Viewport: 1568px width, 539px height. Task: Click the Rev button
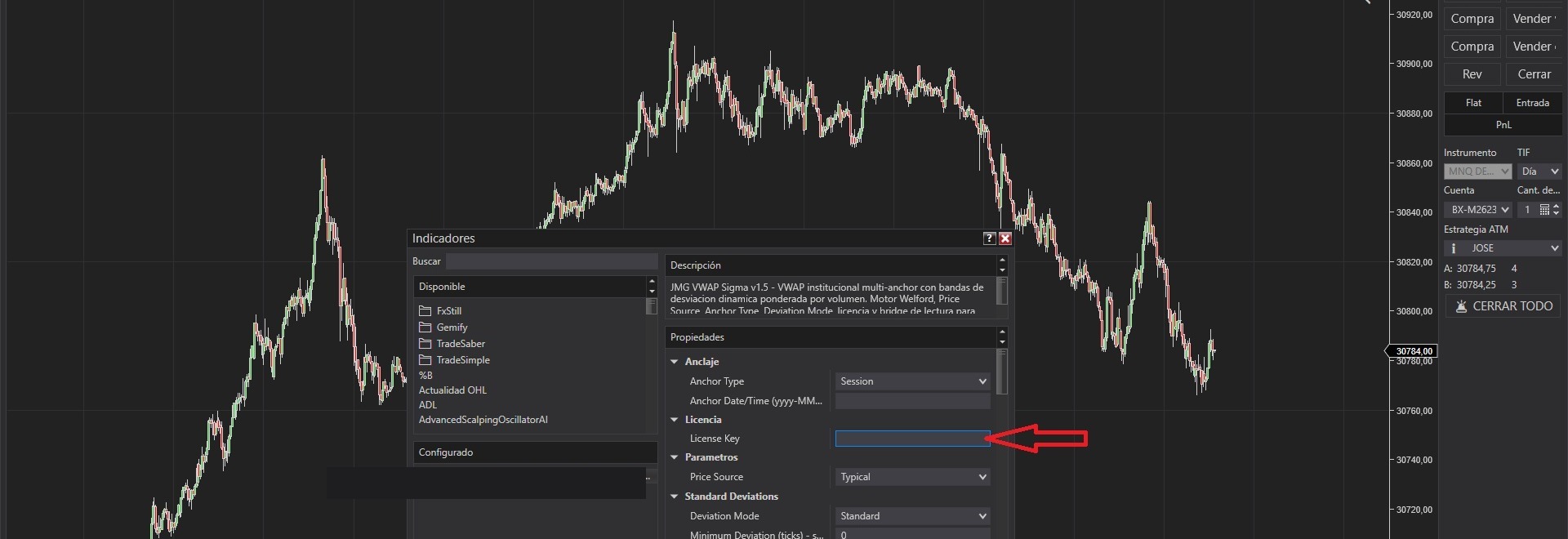[x=1472, y=74]
